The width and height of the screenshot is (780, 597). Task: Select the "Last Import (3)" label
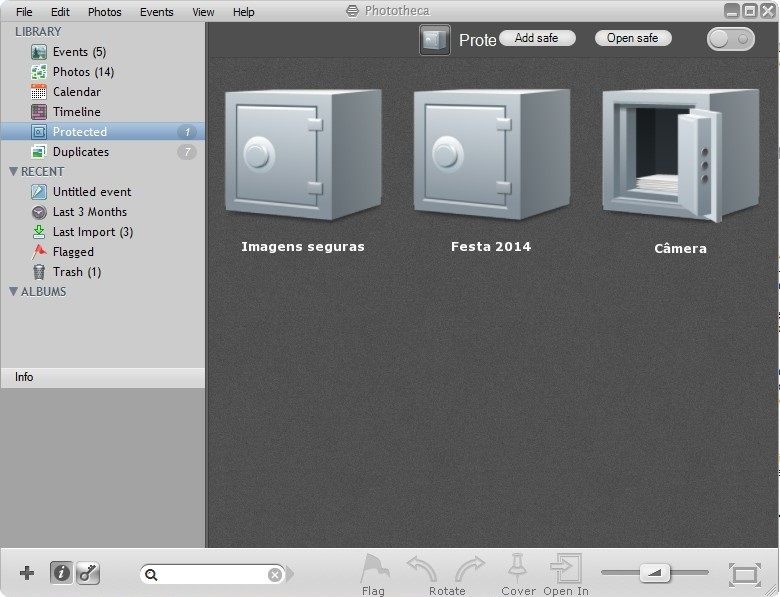coord(93,232)
